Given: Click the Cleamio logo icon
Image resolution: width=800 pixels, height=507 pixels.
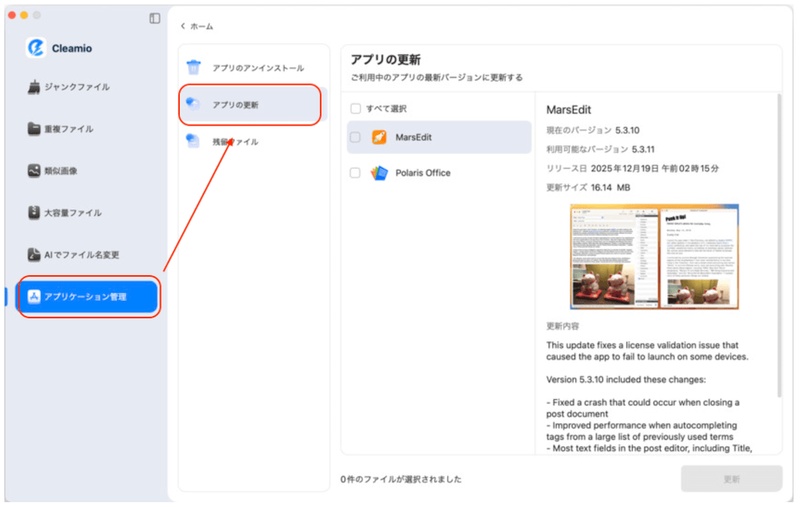Looking at the screenshot, I should click(x=36, y=48).
